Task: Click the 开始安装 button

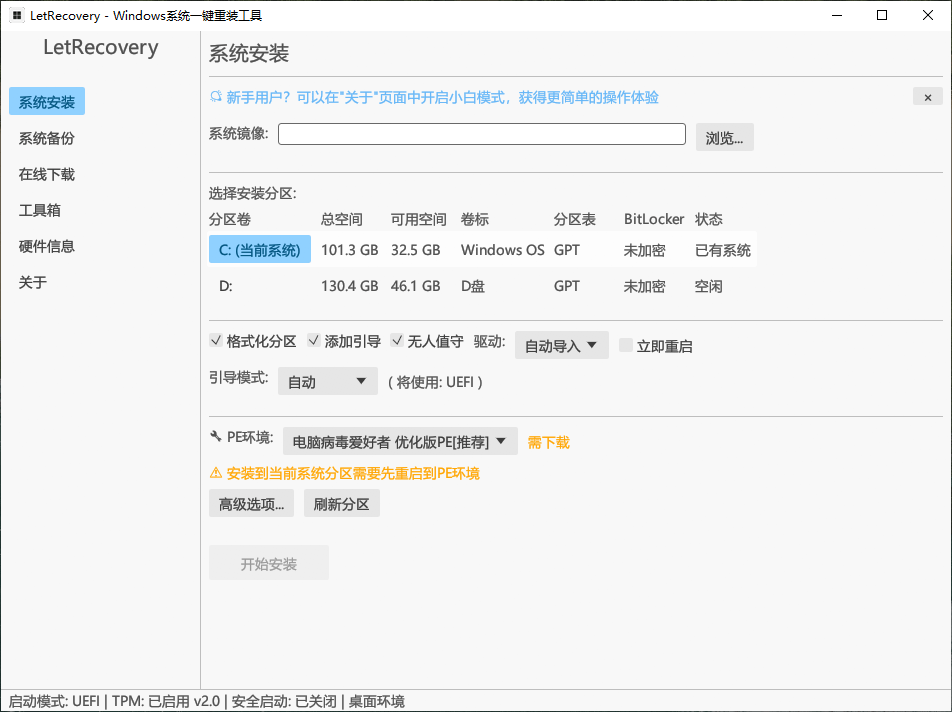Action: (269, 563)
